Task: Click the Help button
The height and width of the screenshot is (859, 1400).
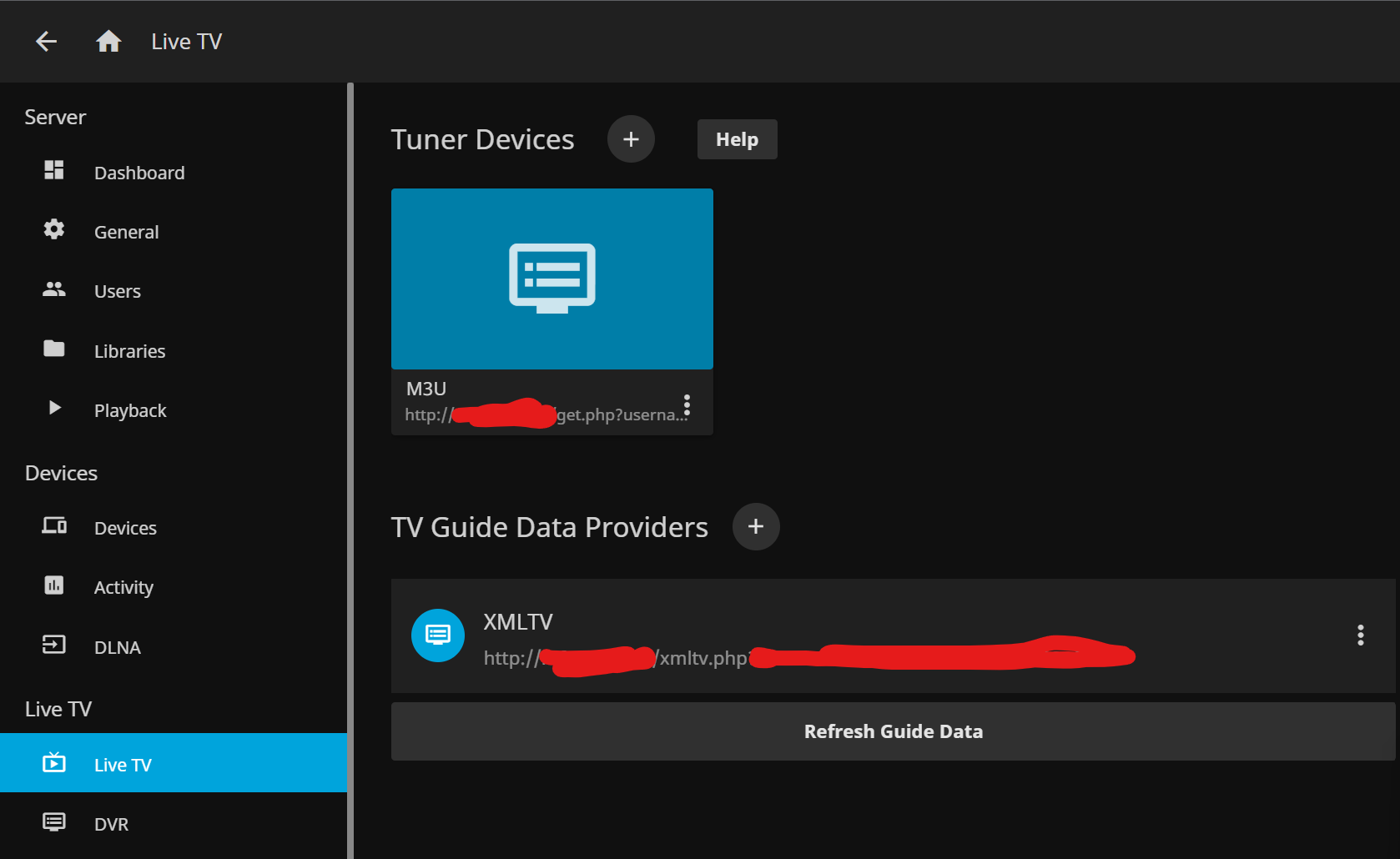Action: click(x=737, y=139)
